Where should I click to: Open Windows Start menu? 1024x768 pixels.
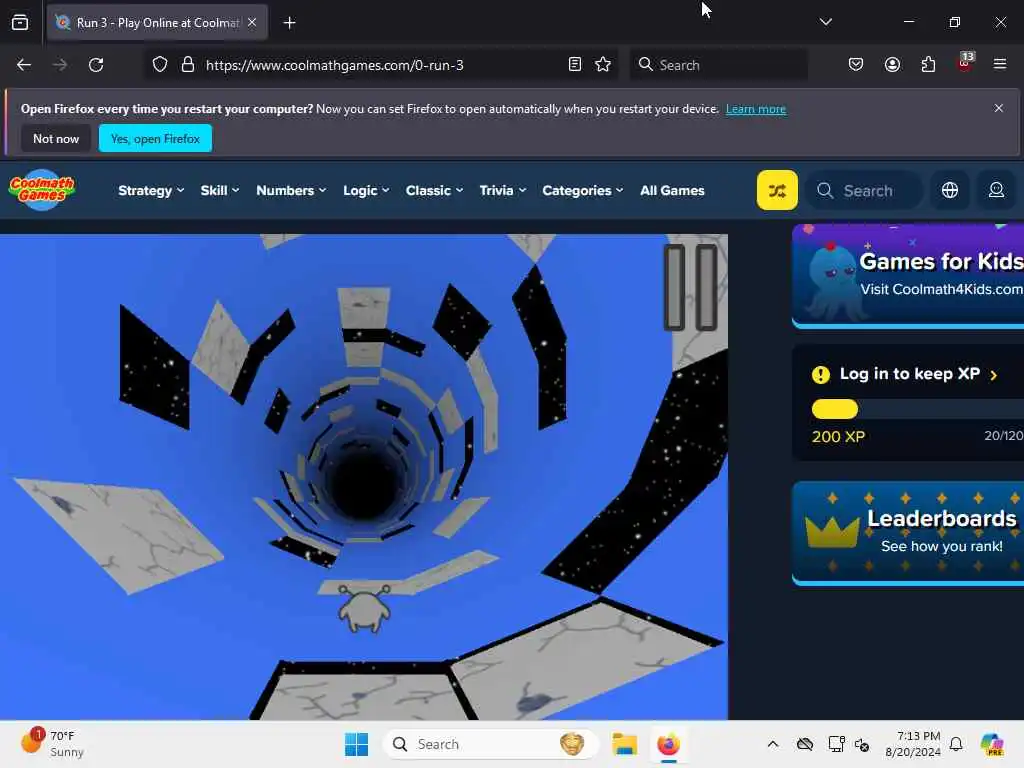pyautogui.click(x=357, y=744)
